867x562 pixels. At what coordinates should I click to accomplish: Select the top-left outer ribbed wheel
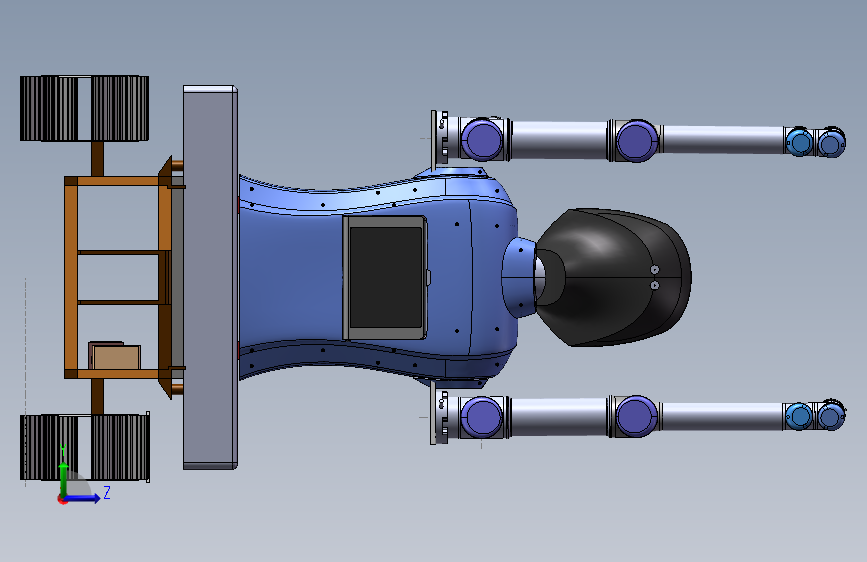49,108
